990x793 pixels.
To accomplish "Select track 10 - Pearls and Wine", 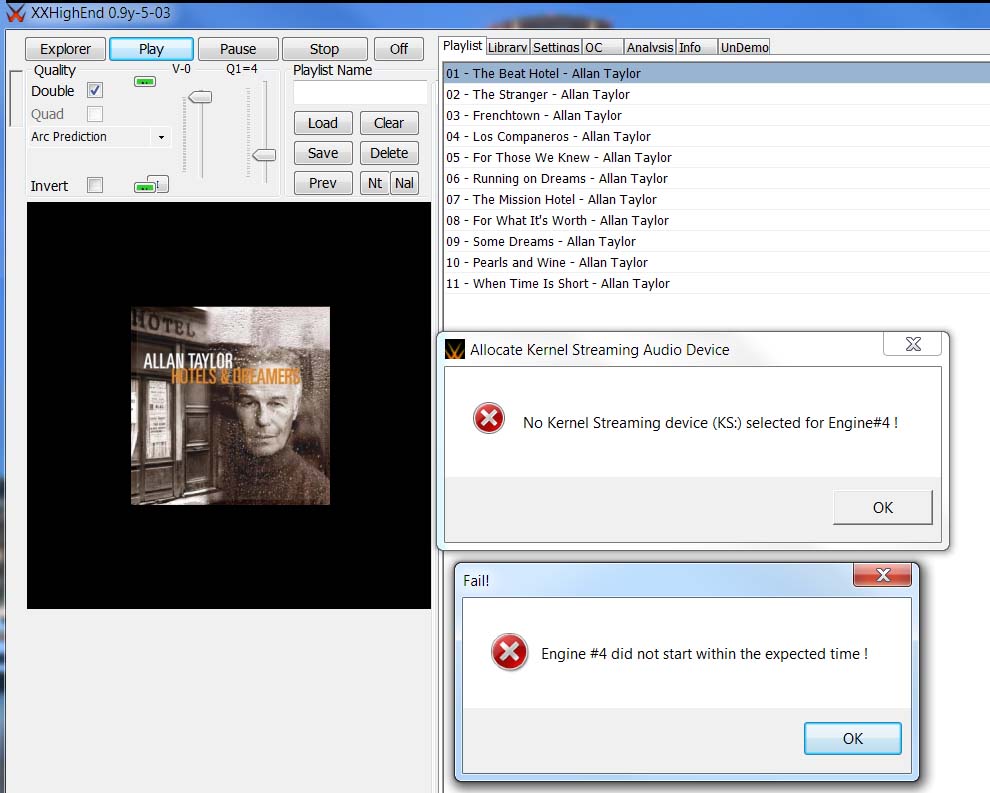I will [x=717, y=263].
